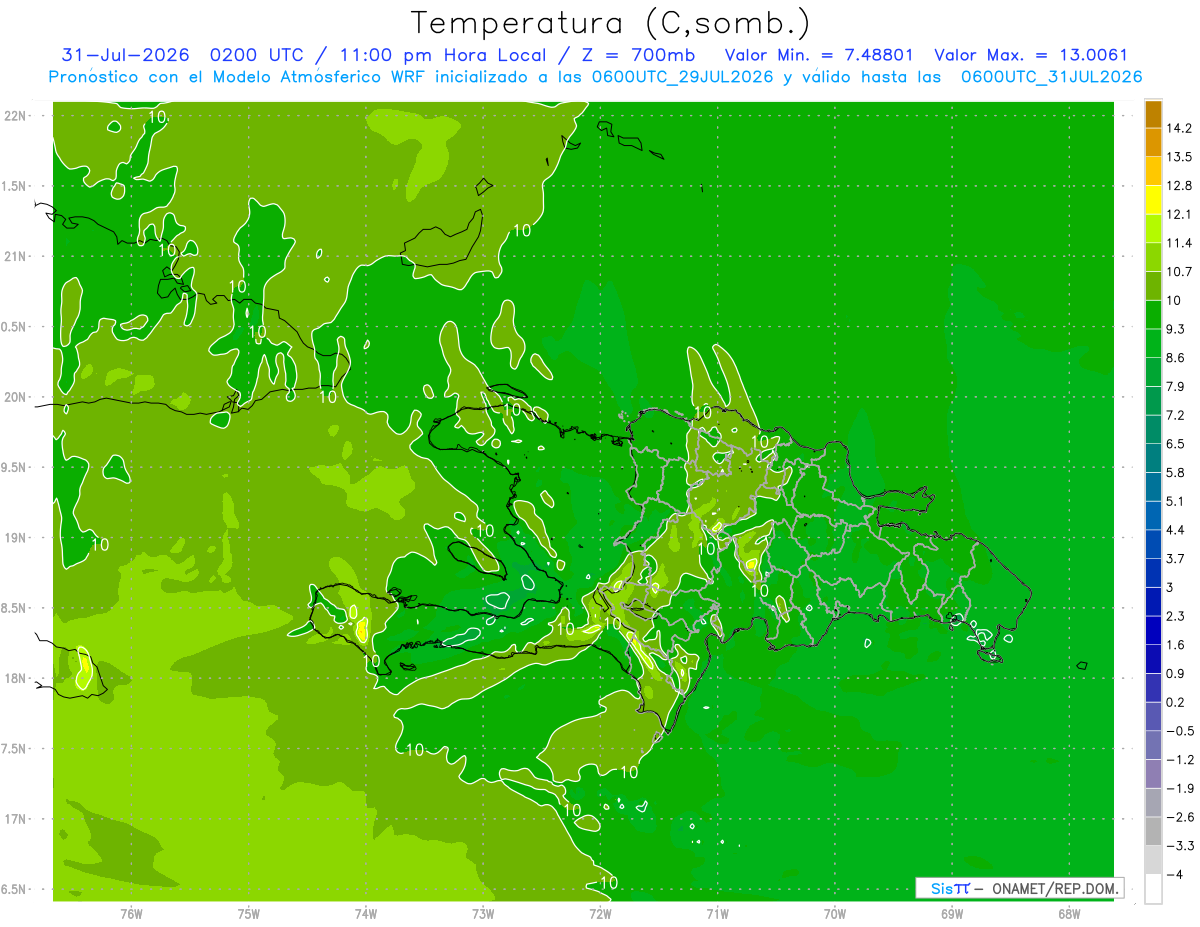The image size is (1200, 927).
Task: Click the "Valor Min. = 7.48801" readout
Action: [818, 55]
